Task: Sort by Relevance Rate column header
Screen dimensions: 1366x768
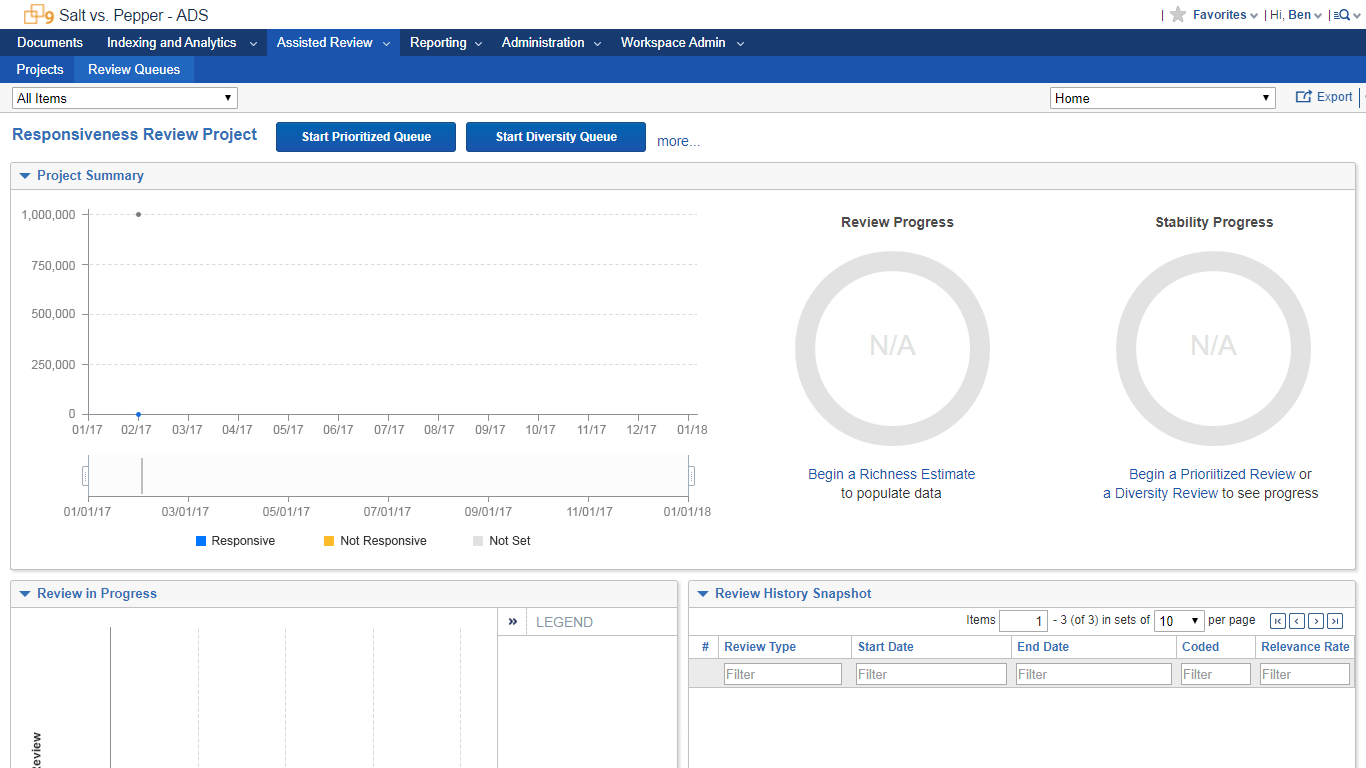Action: 1305,647
